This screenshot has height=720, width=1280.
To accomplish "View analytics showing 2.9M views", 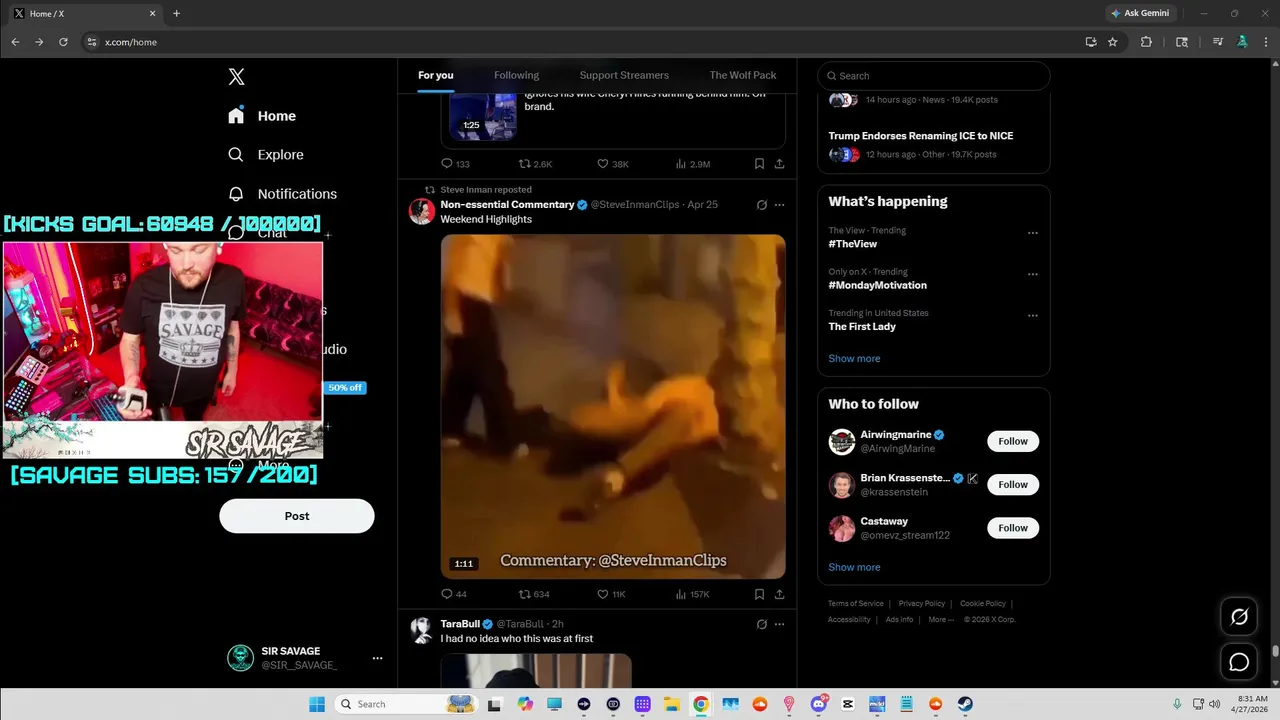I will pyautogui.click(x=693, y=164).
